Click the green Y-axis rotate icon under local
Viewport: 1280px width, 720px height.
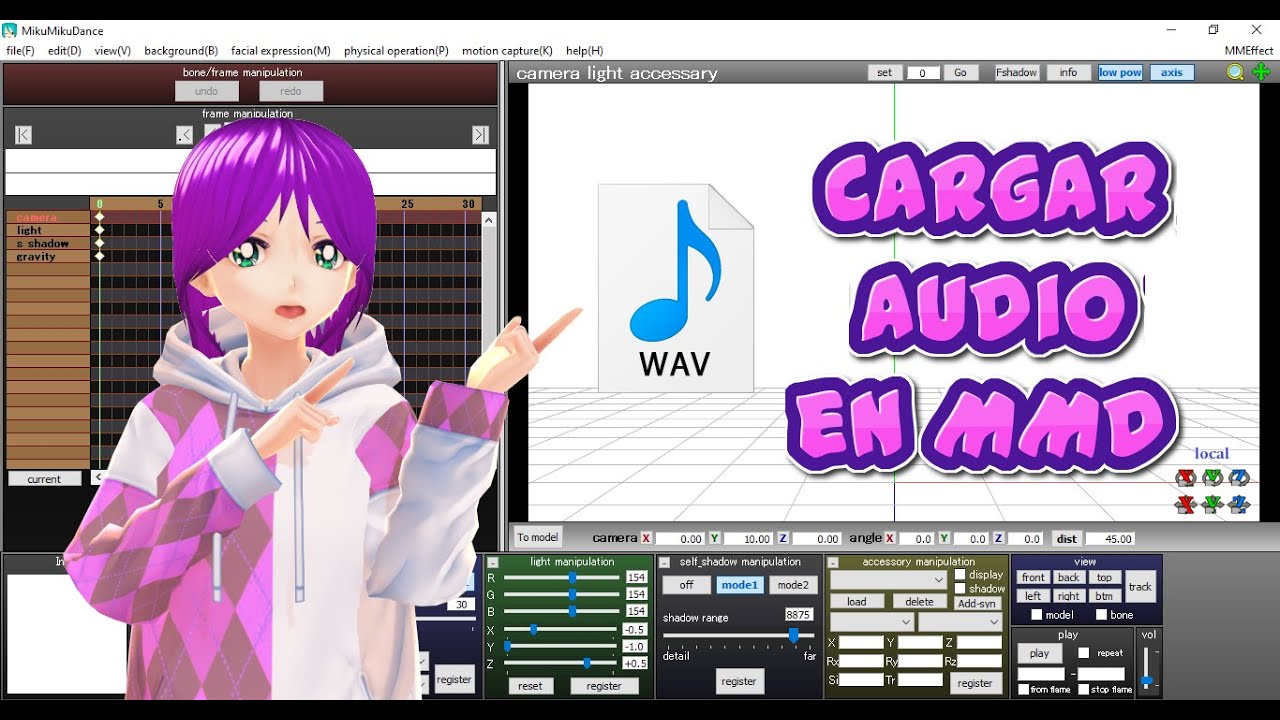[x=1212, y=478]
